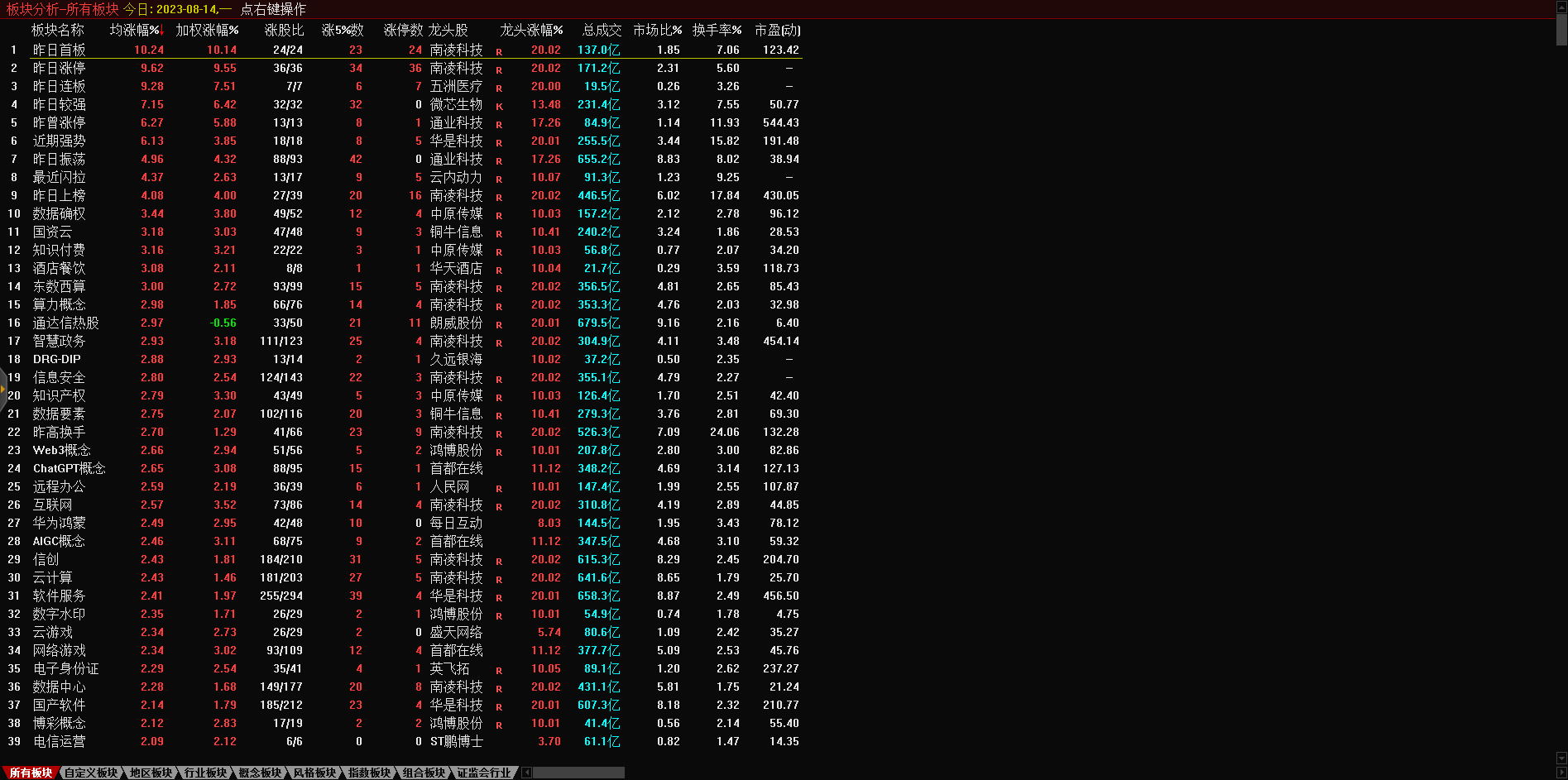Click the R marker in 电子身份证 row
Screen dimensions: 1568x780
[x=499, y=670]
